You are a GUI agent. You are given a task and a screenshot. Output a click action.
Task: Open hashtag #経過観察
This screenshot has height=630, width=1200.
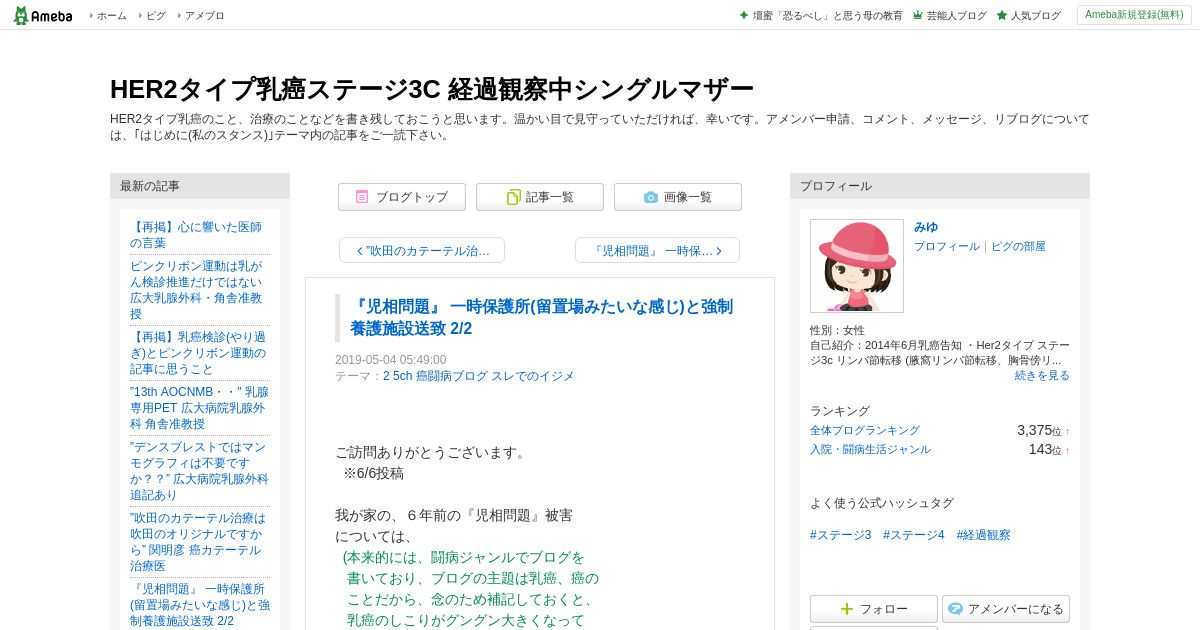click(984, 535)
